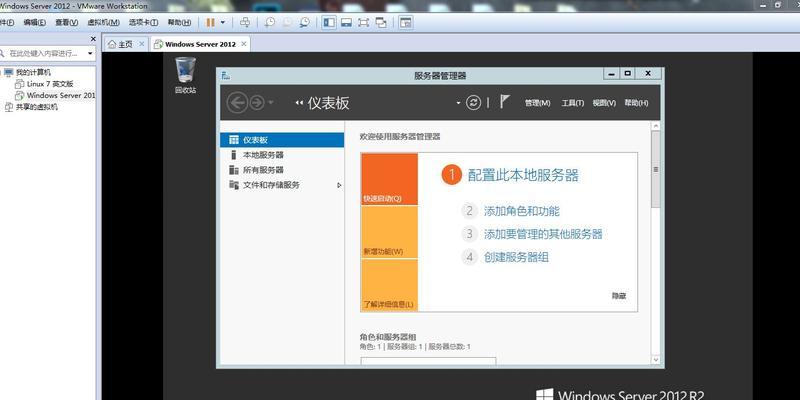This screenshot has width=800, height=400.
Task: Close the VMware library panel
Action: click(x=93, y=39)
